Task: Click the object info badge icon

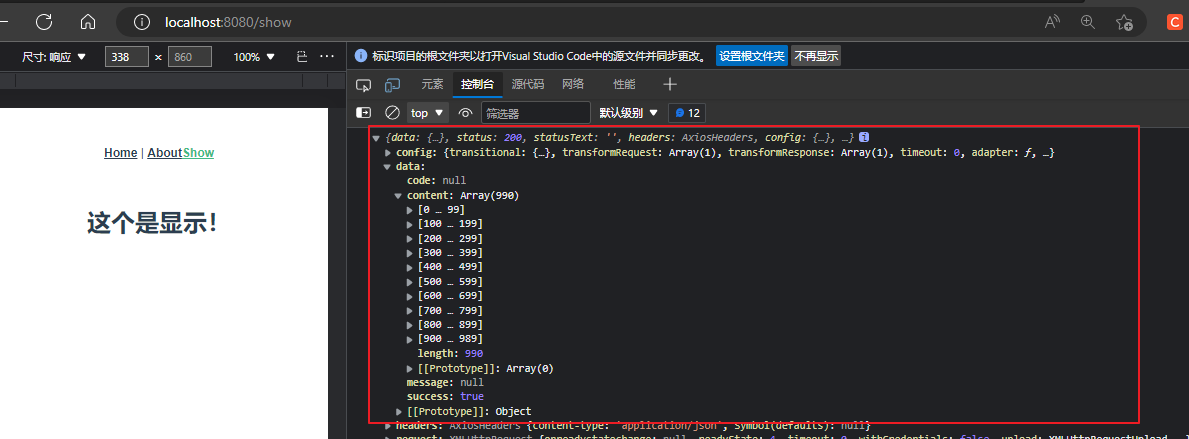Action: pos(864,137)
